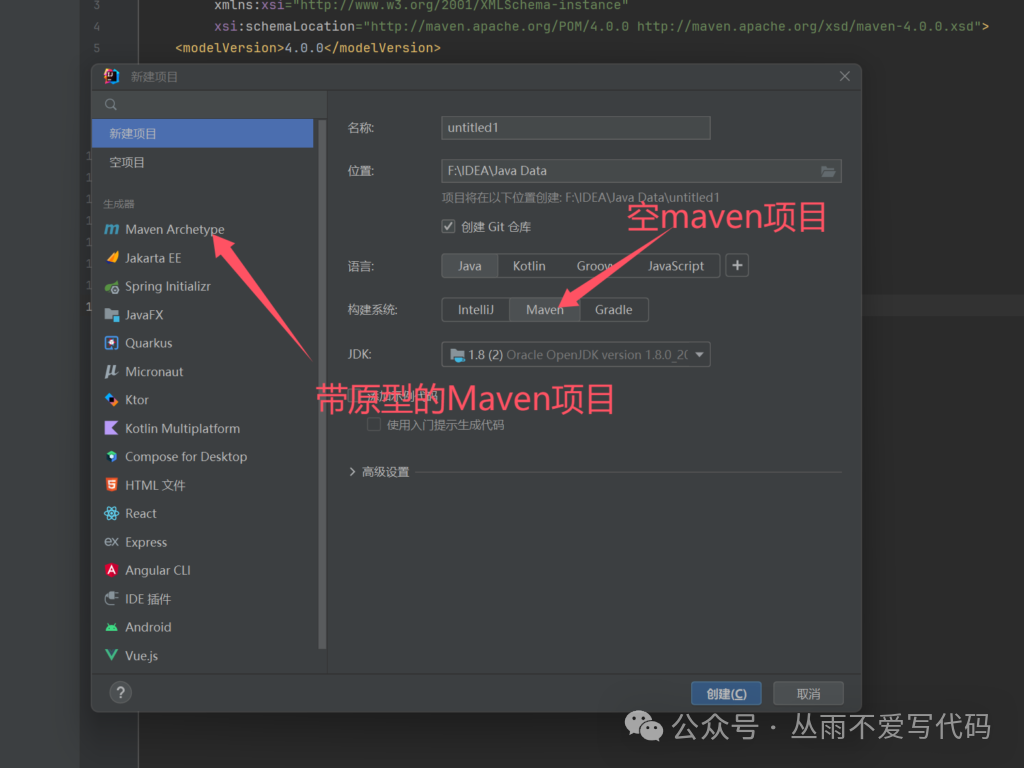Click the Jakarta EE icon
This screenshot has width=1024, height=768.
[112, 258]
